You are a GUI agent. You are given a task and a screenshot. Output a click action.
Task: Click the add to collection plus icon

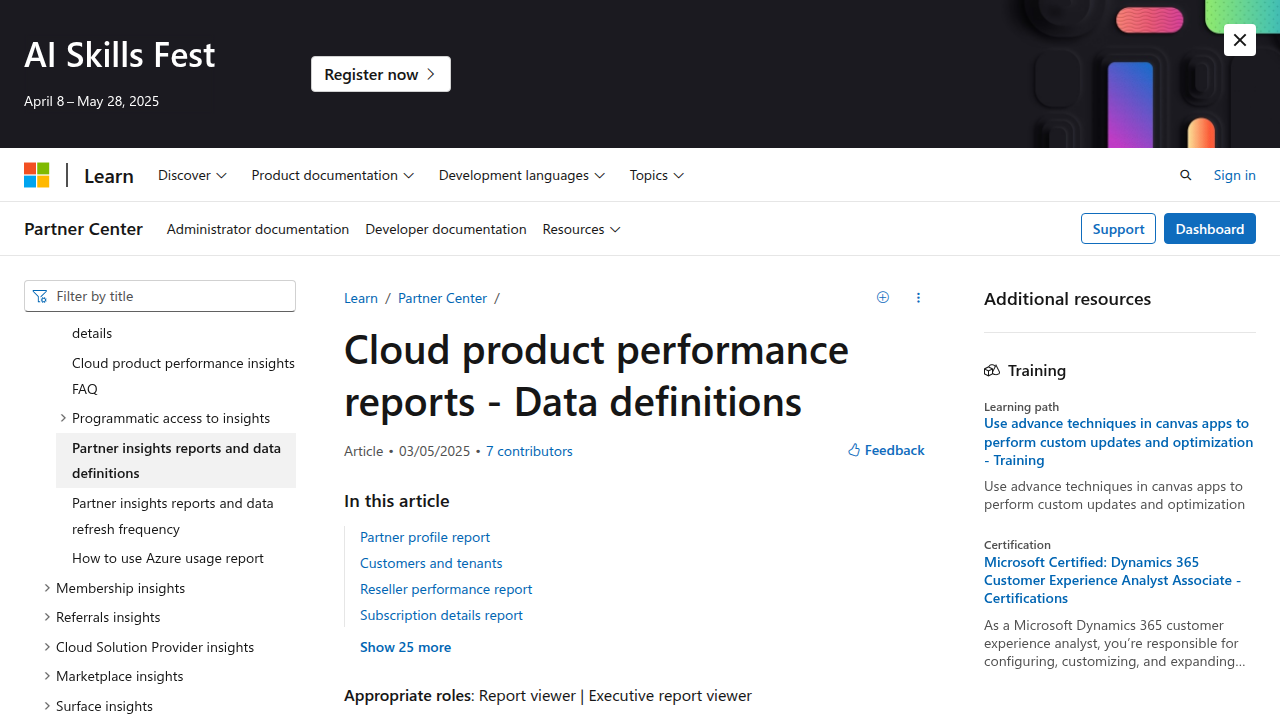pos(883,297)
